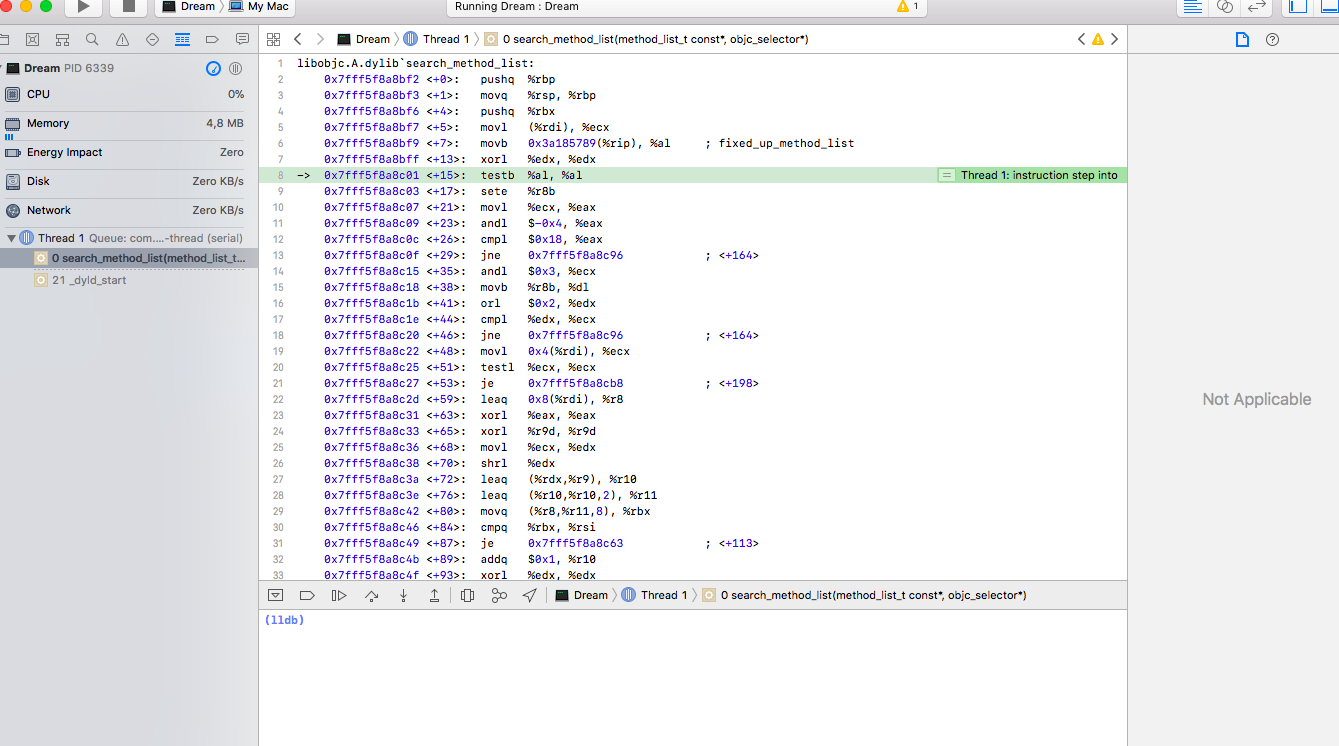Open the Network gauge
The image size is (1339, 746).
[129, 210]
